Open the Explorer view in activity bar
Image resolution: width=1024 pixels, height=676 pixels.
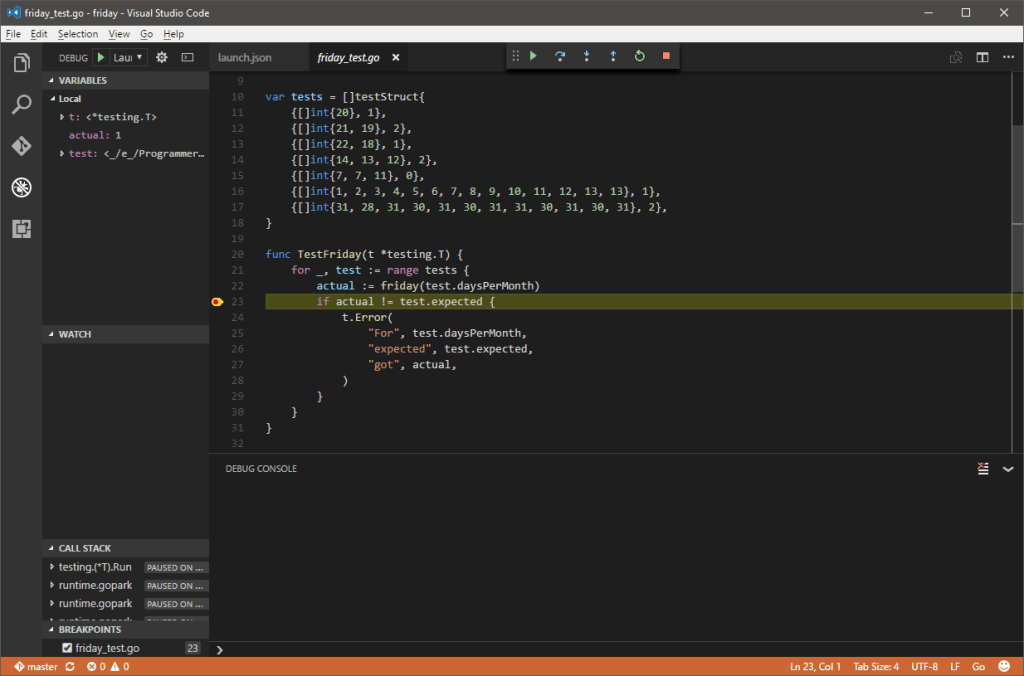click(21, 63)
